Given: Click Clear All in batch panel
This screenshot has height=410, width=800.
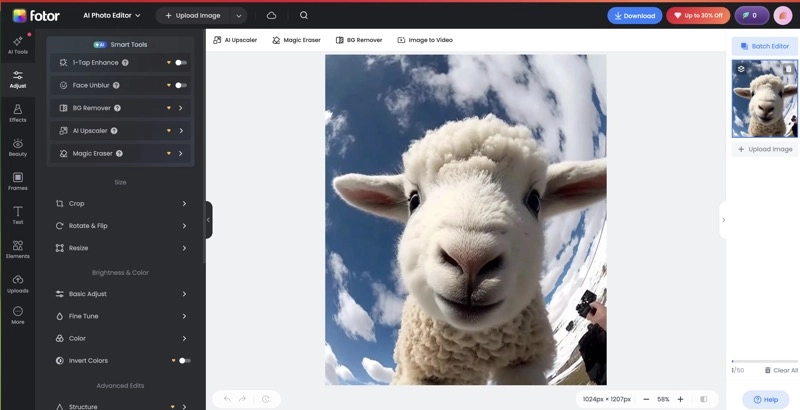Looking at the screenshot, I should [x=781, y=370].
